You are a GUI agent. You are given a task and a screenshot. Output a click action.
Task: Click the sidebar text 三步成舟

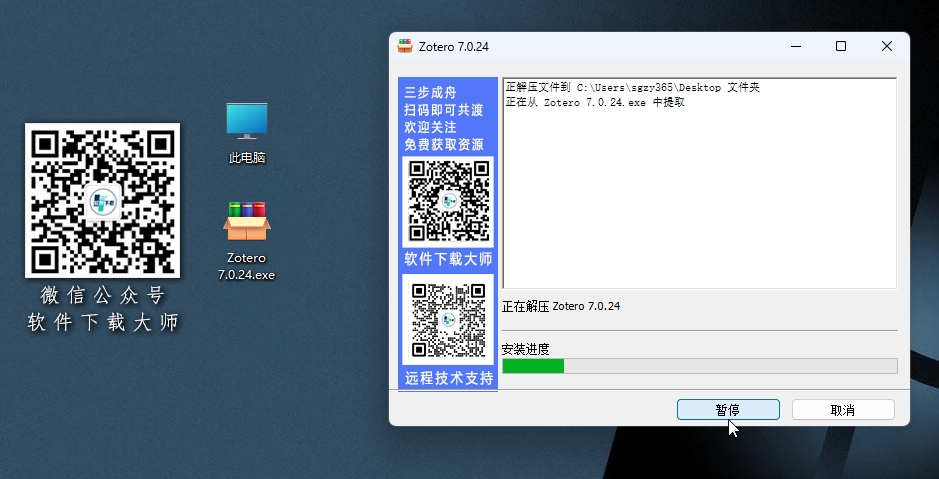431,93
